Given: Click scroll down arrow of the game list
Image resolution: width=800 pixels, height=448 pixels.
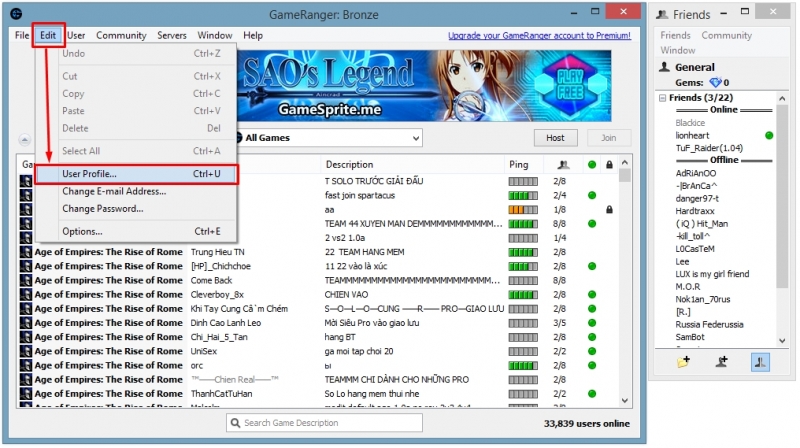Looking at the screenshot, I should coord(625,401).
